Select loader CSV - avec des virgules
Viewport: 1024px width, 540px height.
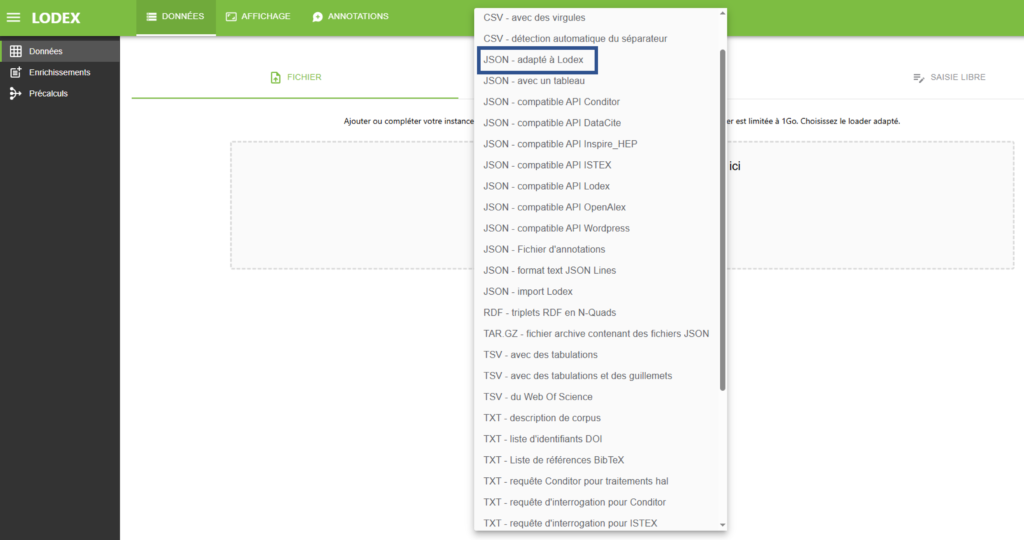[600, 18]
